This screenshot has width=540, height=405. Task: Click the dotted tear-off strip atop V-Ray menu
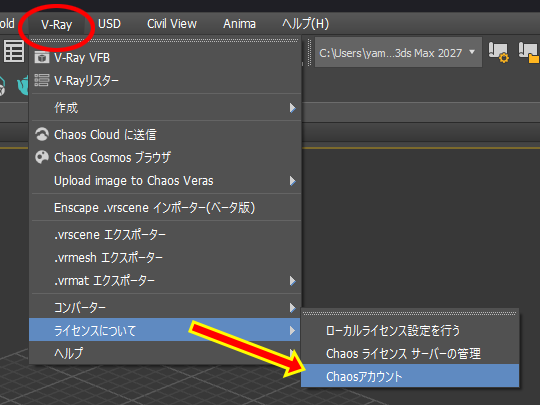pyautogui.click(x=165, y=41)
